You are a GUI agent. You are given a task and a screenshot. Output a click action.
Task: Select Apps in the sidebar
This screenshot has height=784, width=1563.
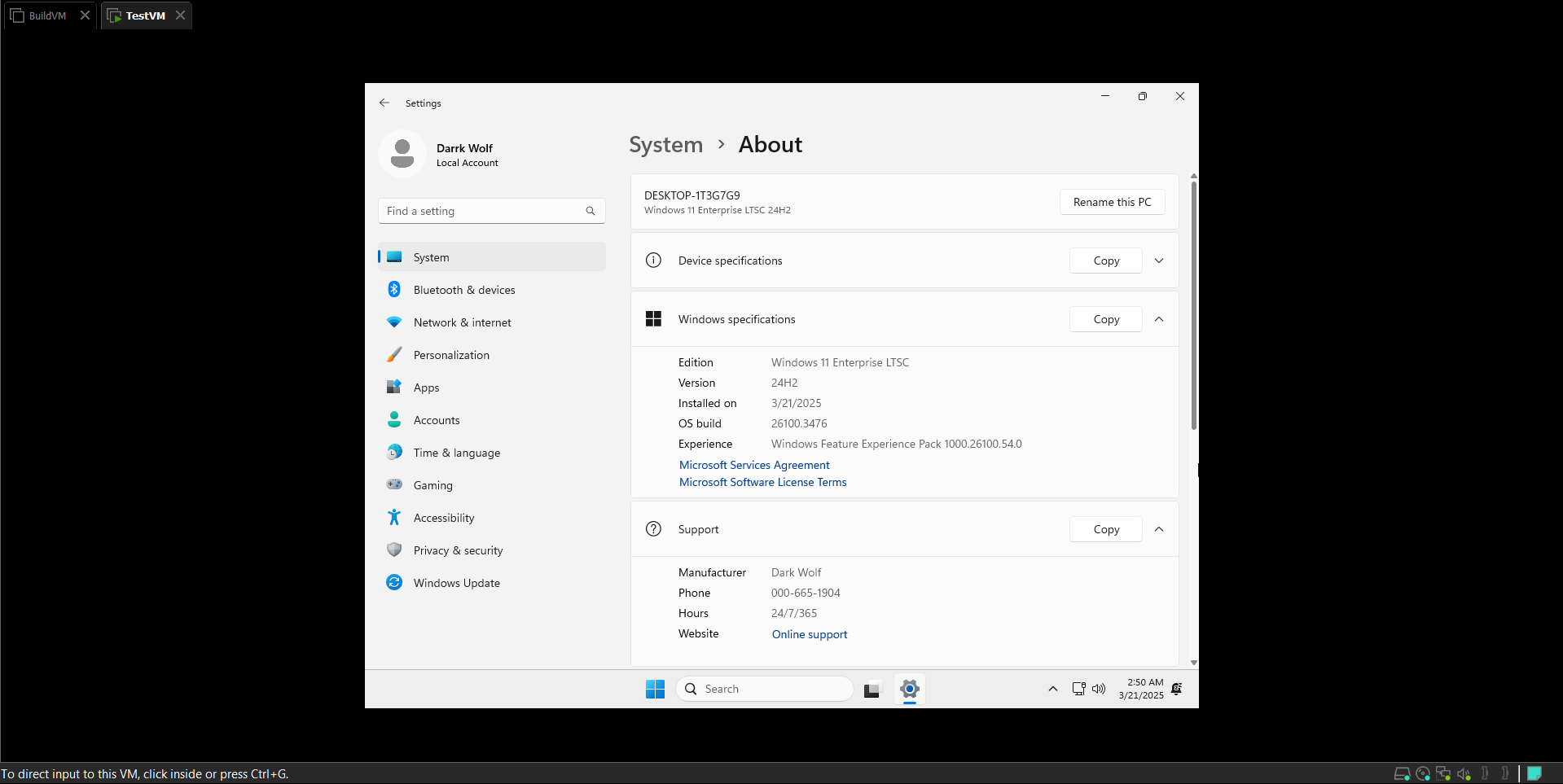click(x=492, y=388)
